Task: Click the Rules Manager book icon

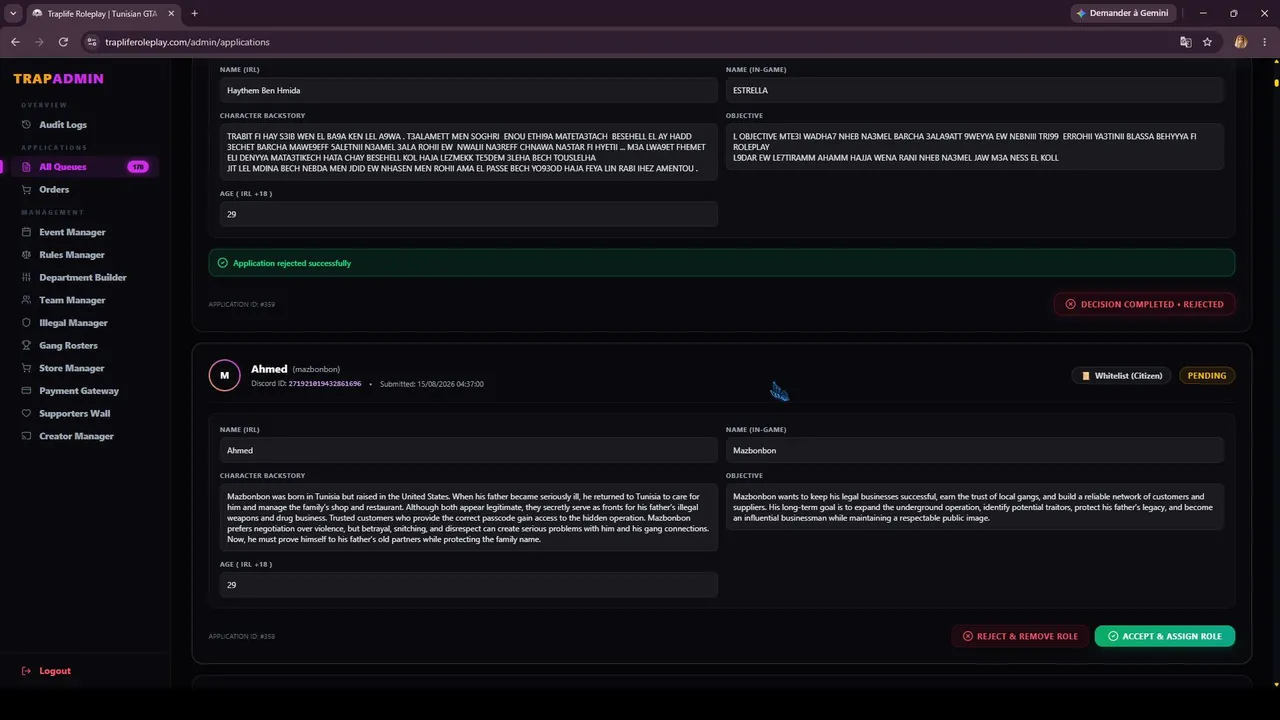Action: [27, 255]
